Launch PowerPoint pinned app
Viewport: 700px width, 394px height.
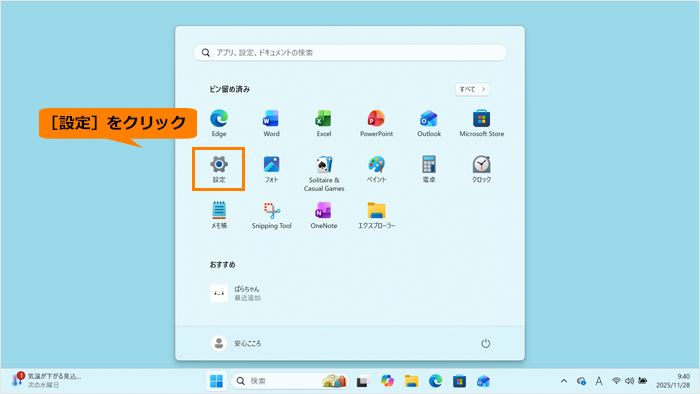(x=376, y=123)
